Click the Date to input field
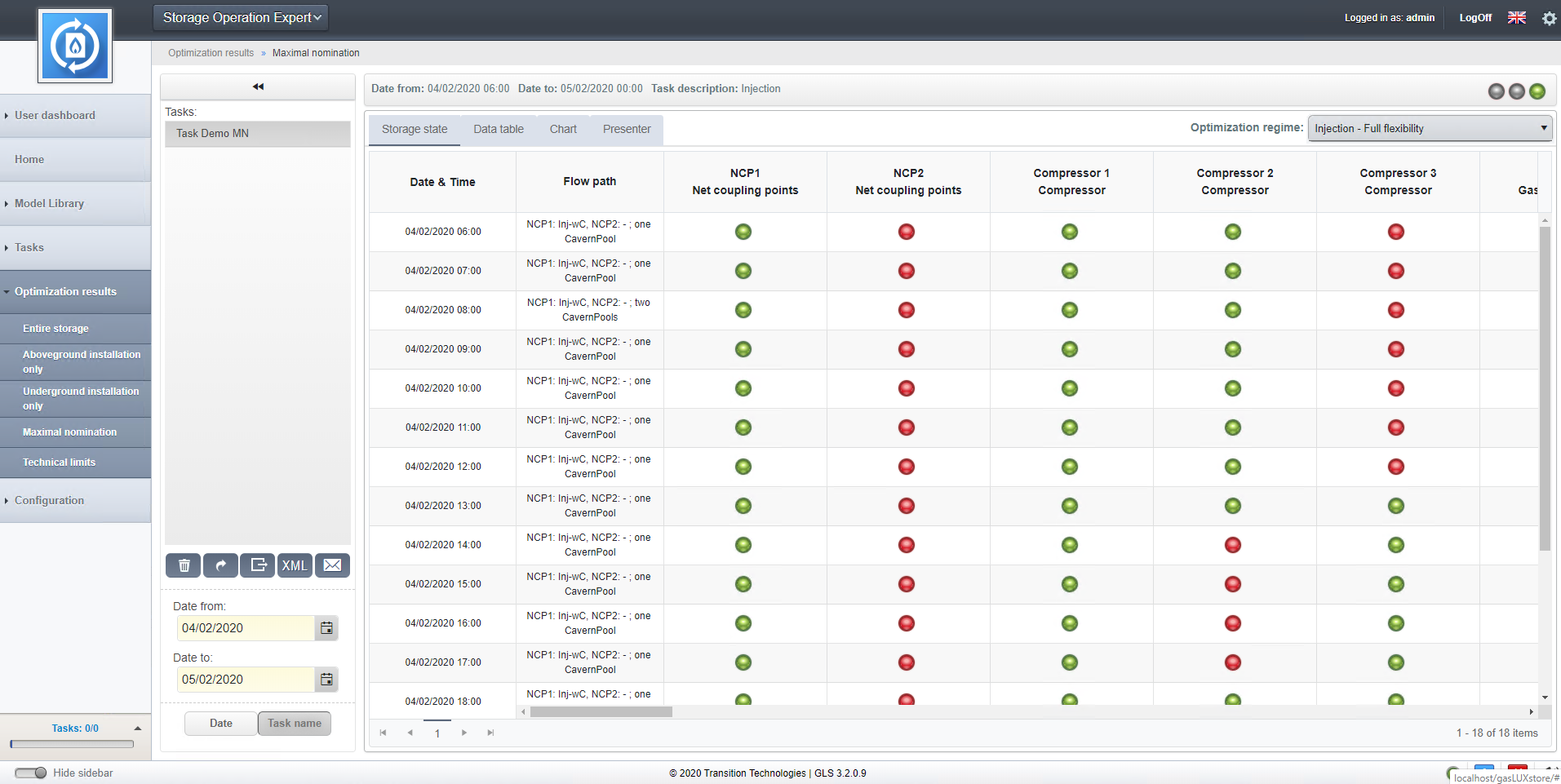Screen dimensions: 1561x784 pos(246,680)
